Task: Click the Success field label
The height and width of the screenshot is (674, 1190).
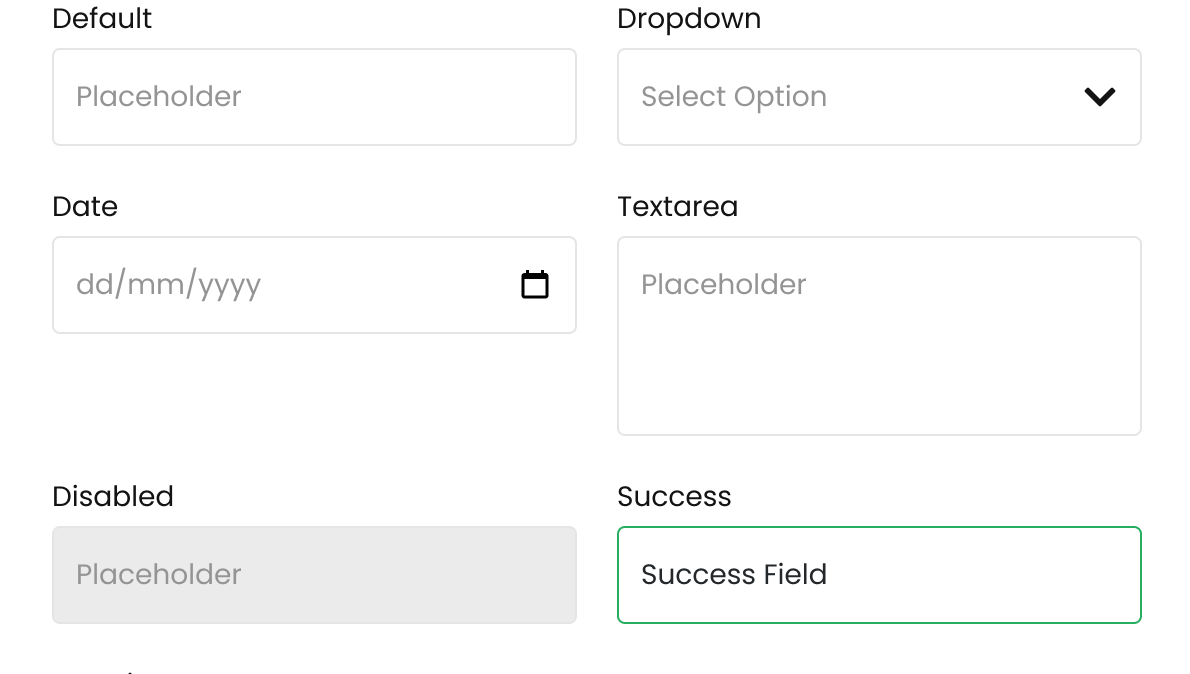Action: point(674,497)
